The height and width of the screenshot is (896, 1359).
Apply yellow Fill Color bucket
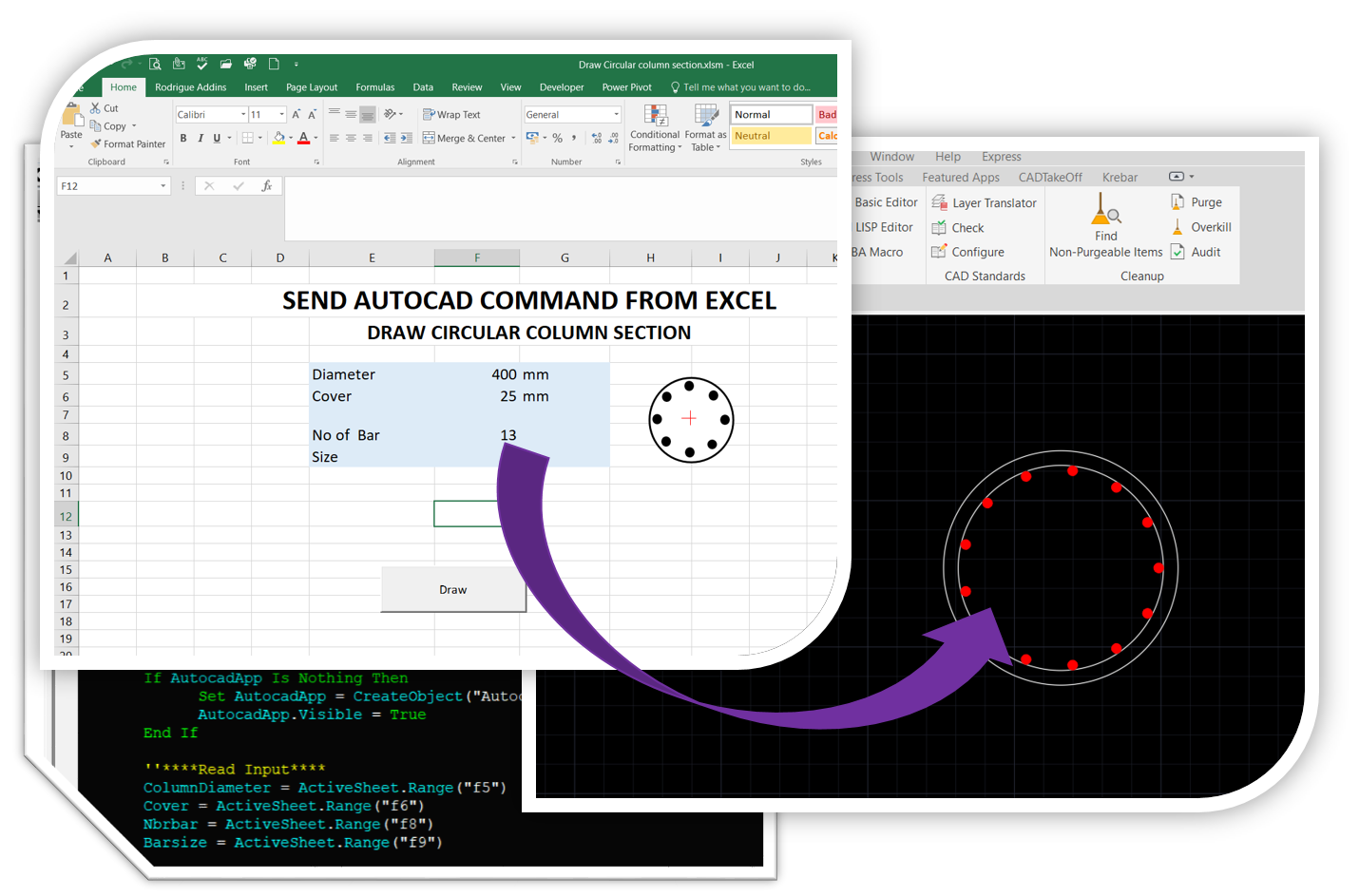click(x=279, y=138)
